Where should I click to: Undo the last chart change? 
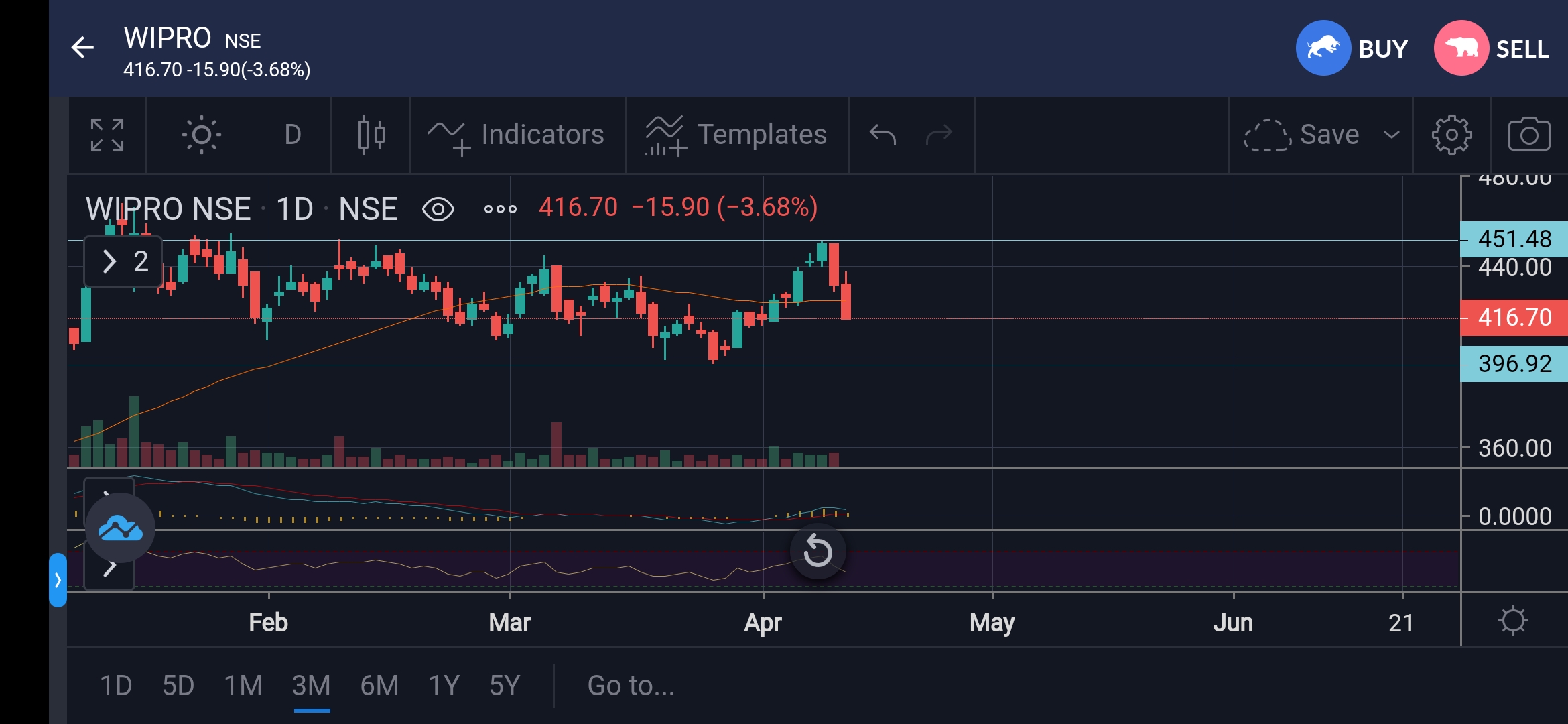pos(883,135)
